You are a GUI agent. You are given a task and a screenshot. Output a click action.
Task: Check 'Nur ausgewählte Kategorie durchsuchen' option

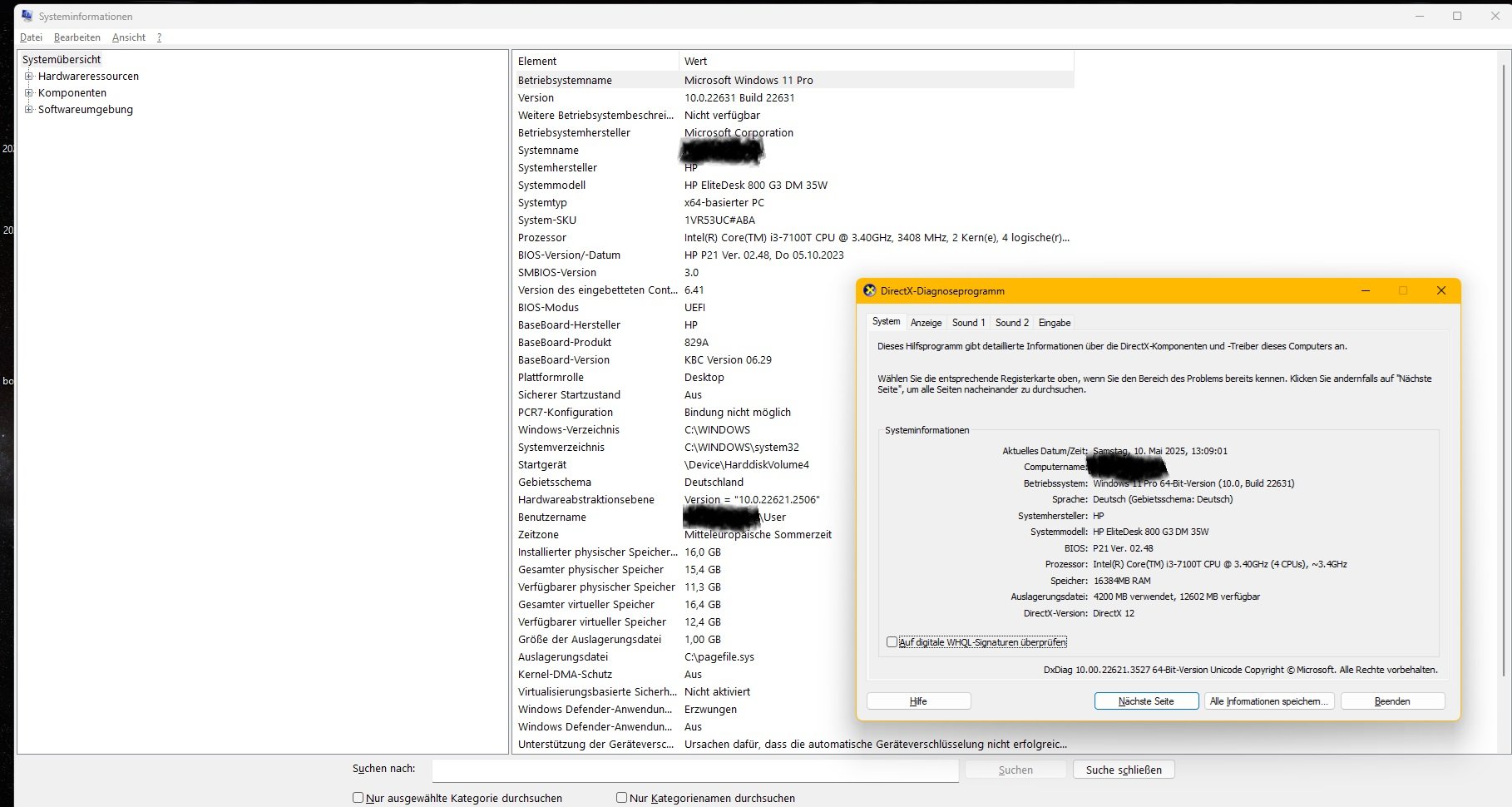(358, 797)
